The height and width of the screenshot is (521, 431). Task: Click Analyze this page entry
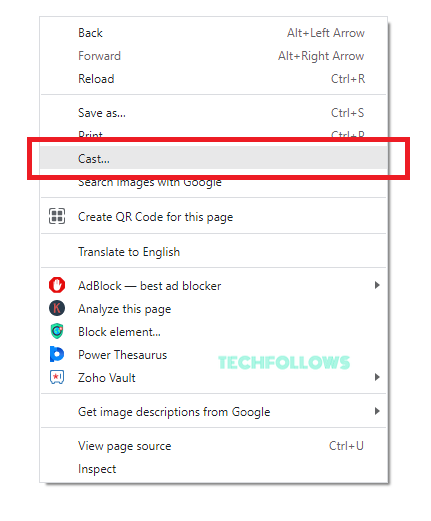pyautogui.click(x=214, y=309)
